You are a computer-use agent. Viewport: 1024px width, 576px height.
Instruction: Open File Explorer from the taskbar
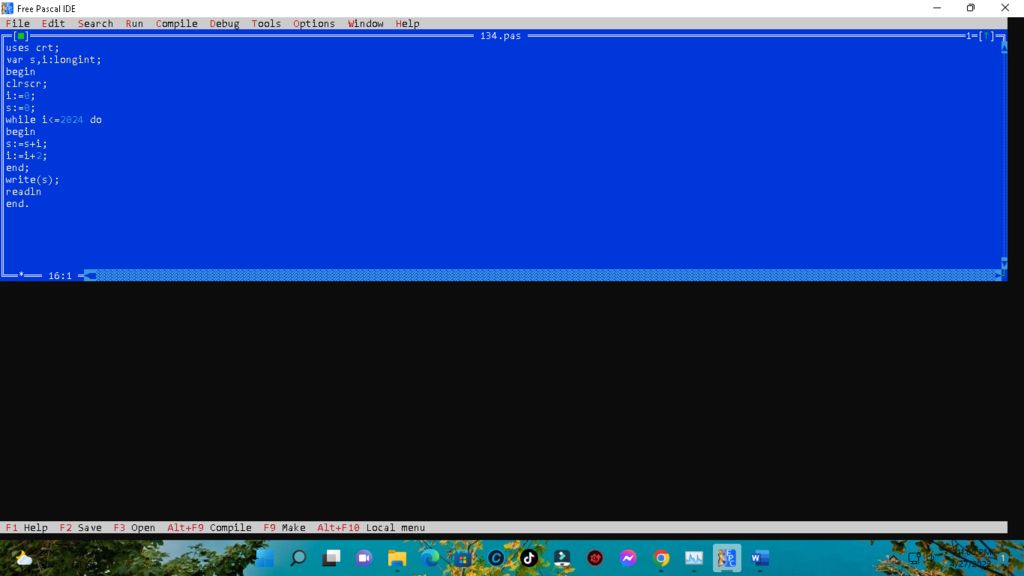397,558
